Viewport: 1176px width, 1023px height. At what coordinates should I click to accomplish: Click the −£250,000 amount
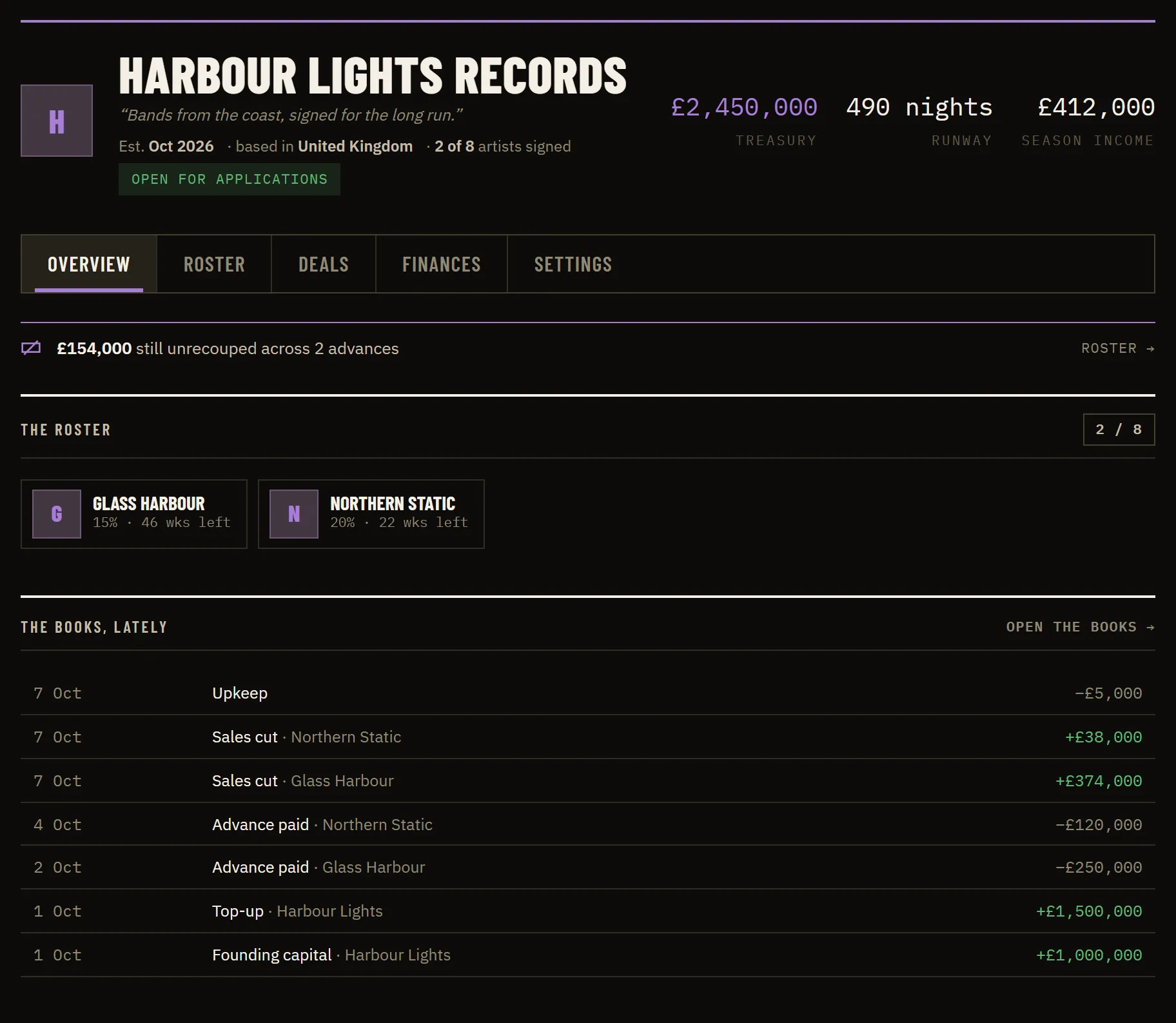coord(1099,868)
